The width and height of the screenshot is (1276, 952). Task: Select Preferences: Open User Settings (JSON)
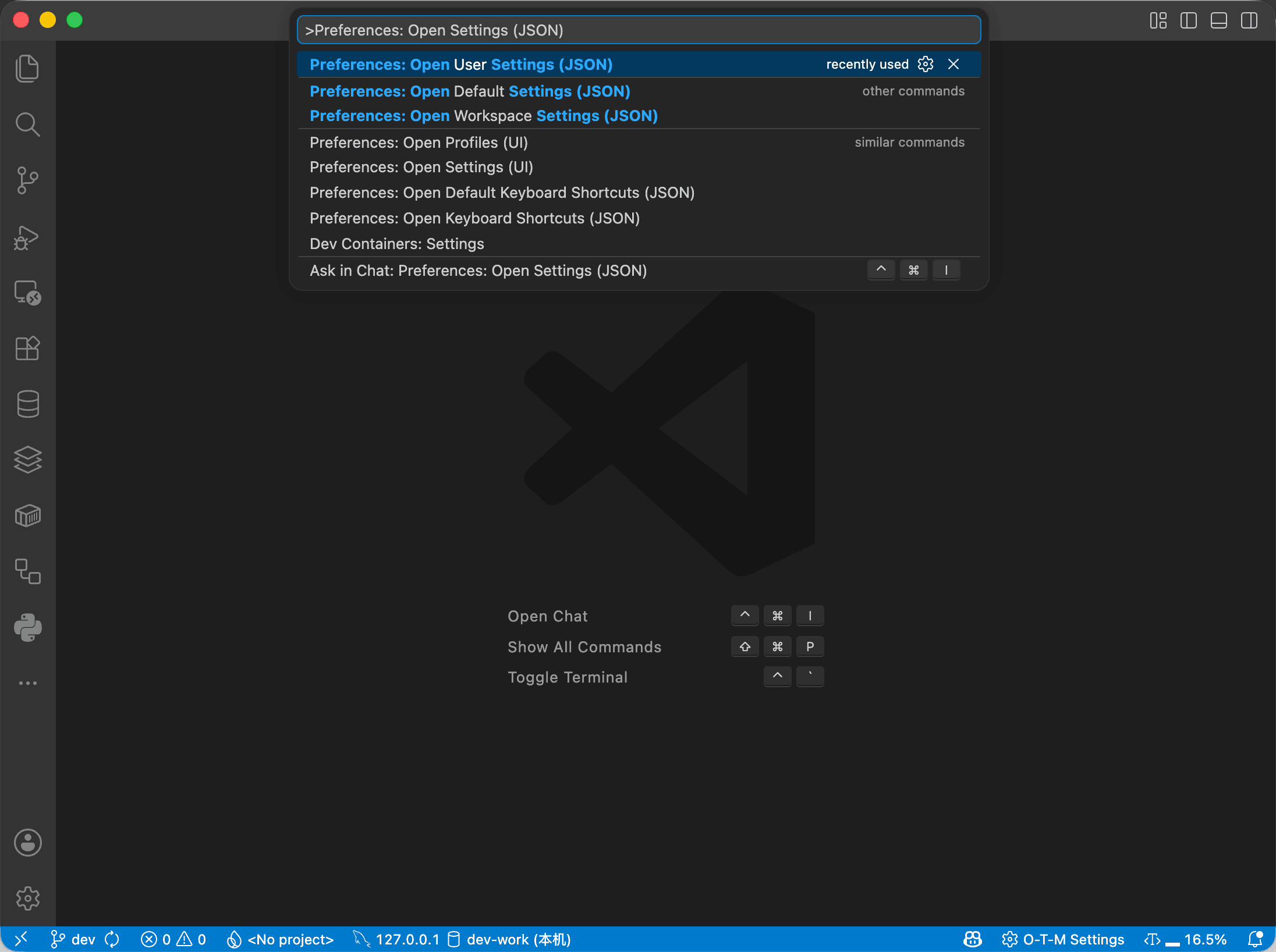pos(639,65)
